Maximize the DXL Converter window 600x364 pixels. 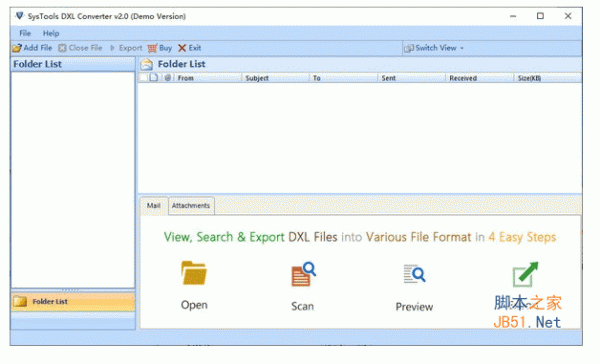click(540, 16)
